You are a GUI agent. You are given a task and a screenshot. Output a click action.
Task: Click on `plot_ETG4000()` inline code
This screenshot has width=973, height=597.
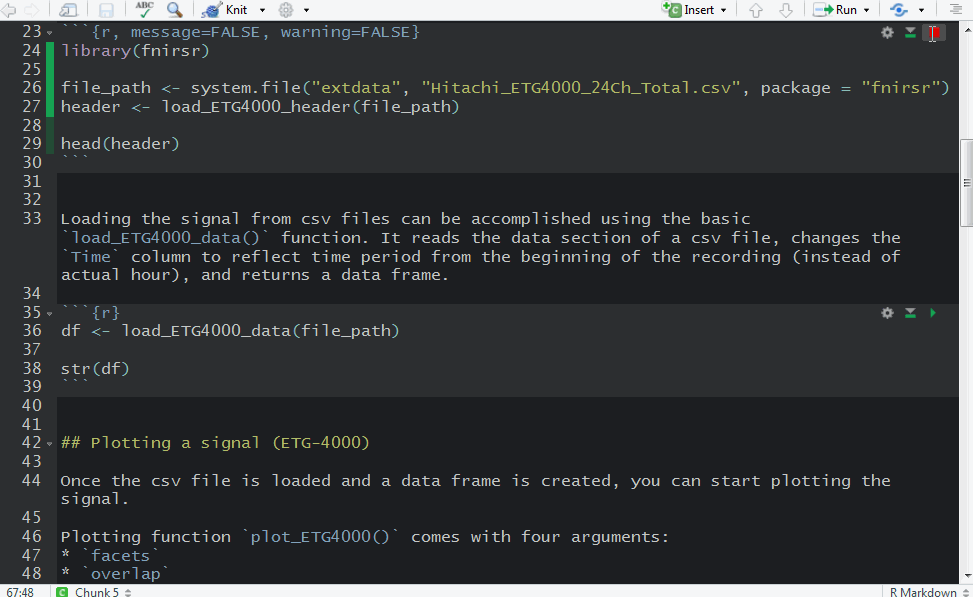click(320, 536)
